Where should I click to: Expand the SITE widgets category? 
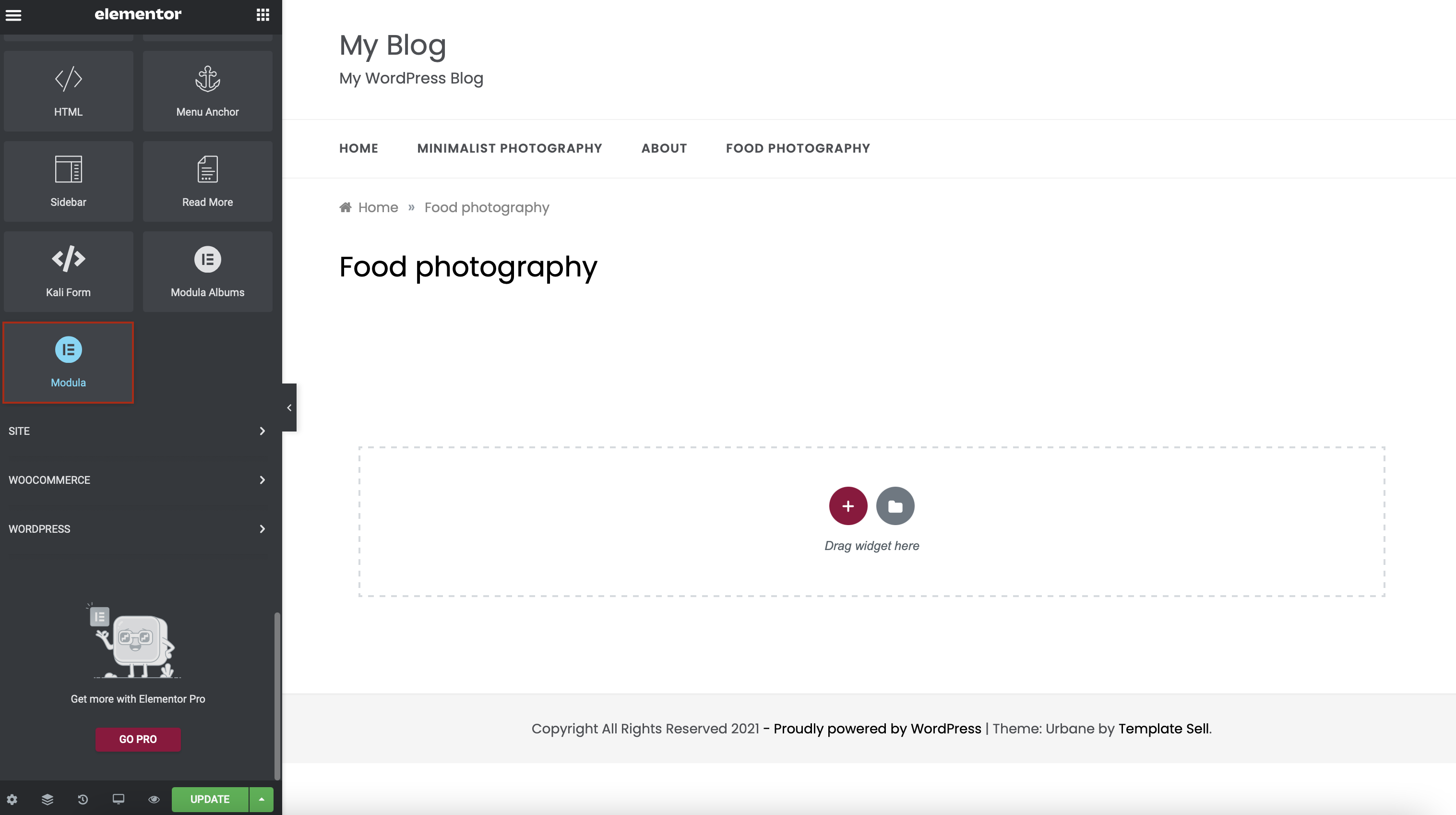(137, 431)
